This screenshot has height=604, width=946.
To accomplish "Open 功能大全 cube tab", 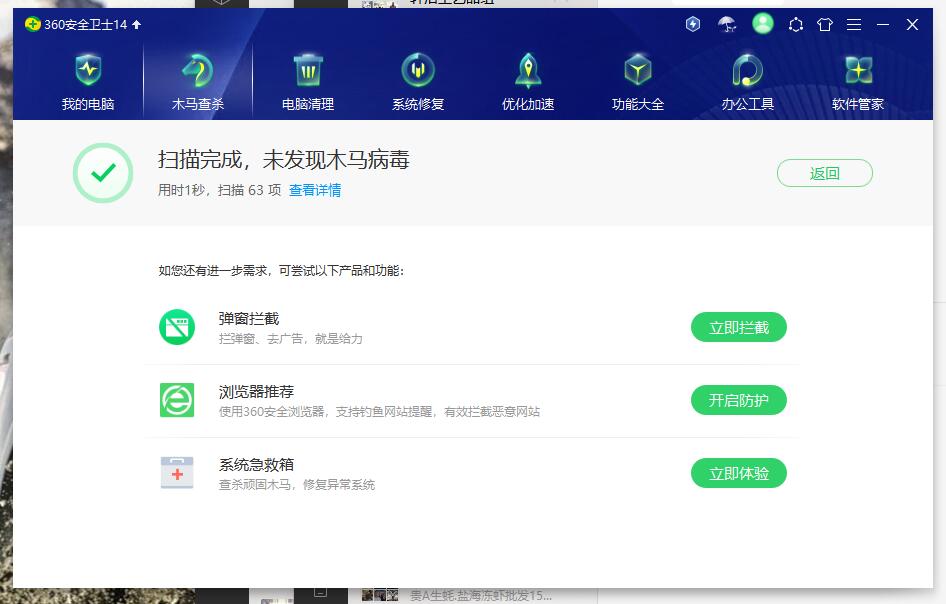I will pos(638,82).
